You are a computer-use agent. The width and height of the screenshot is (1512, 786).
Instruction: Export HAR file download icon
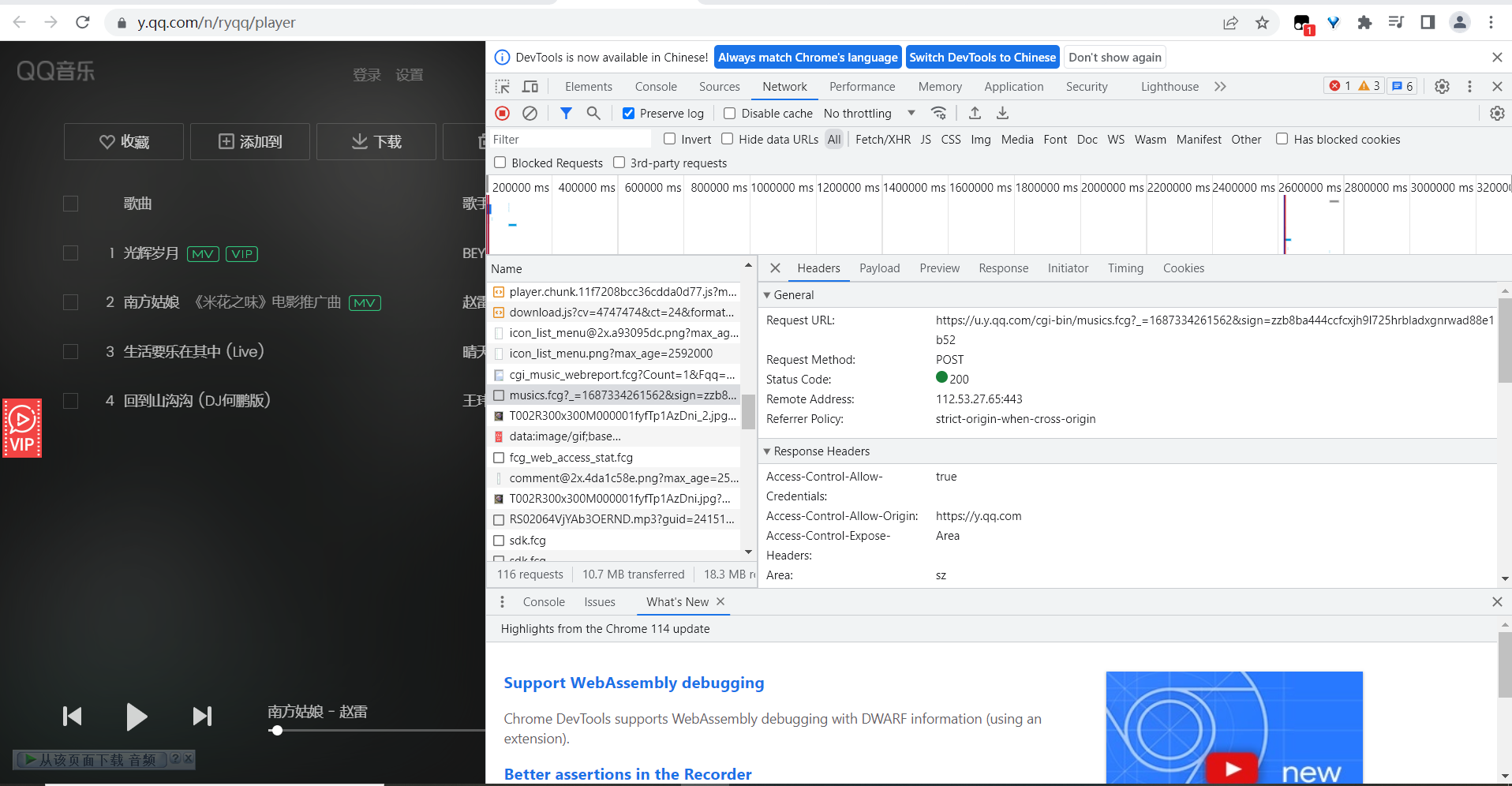click(1002, 114)
